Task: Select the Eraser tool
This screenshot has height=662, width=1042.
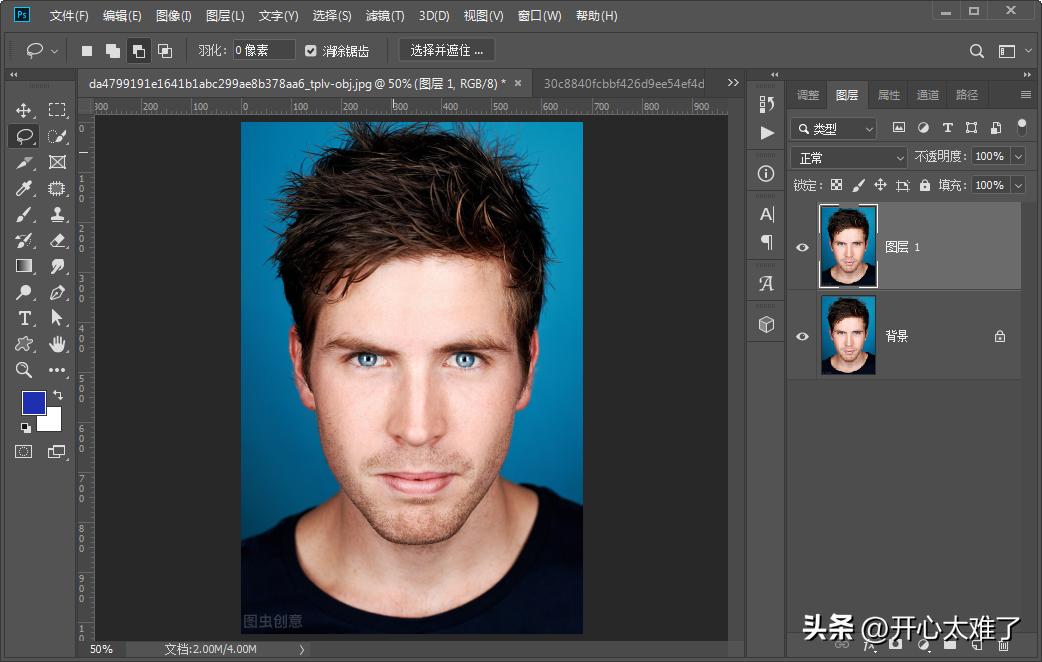Action: tap(57, 240)
